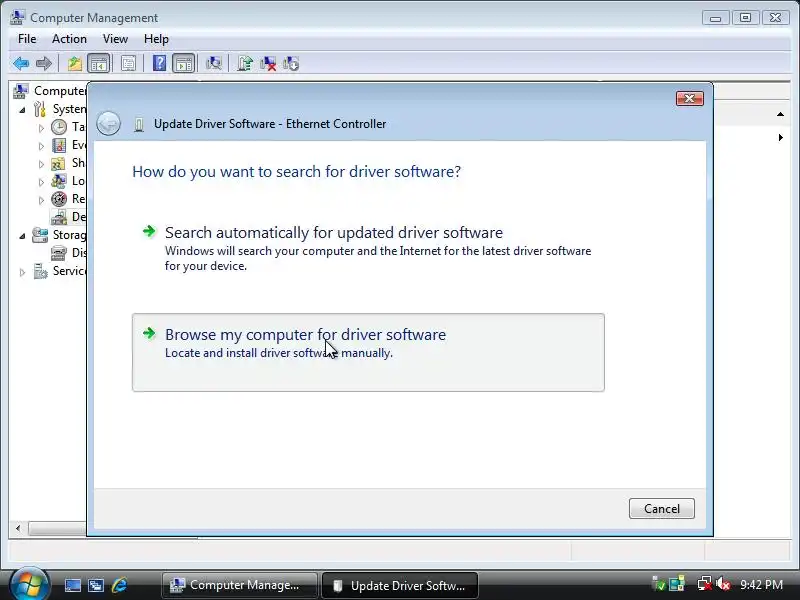
Task: Click the Uninstall device icon with red X
Action: coord(268,64)
